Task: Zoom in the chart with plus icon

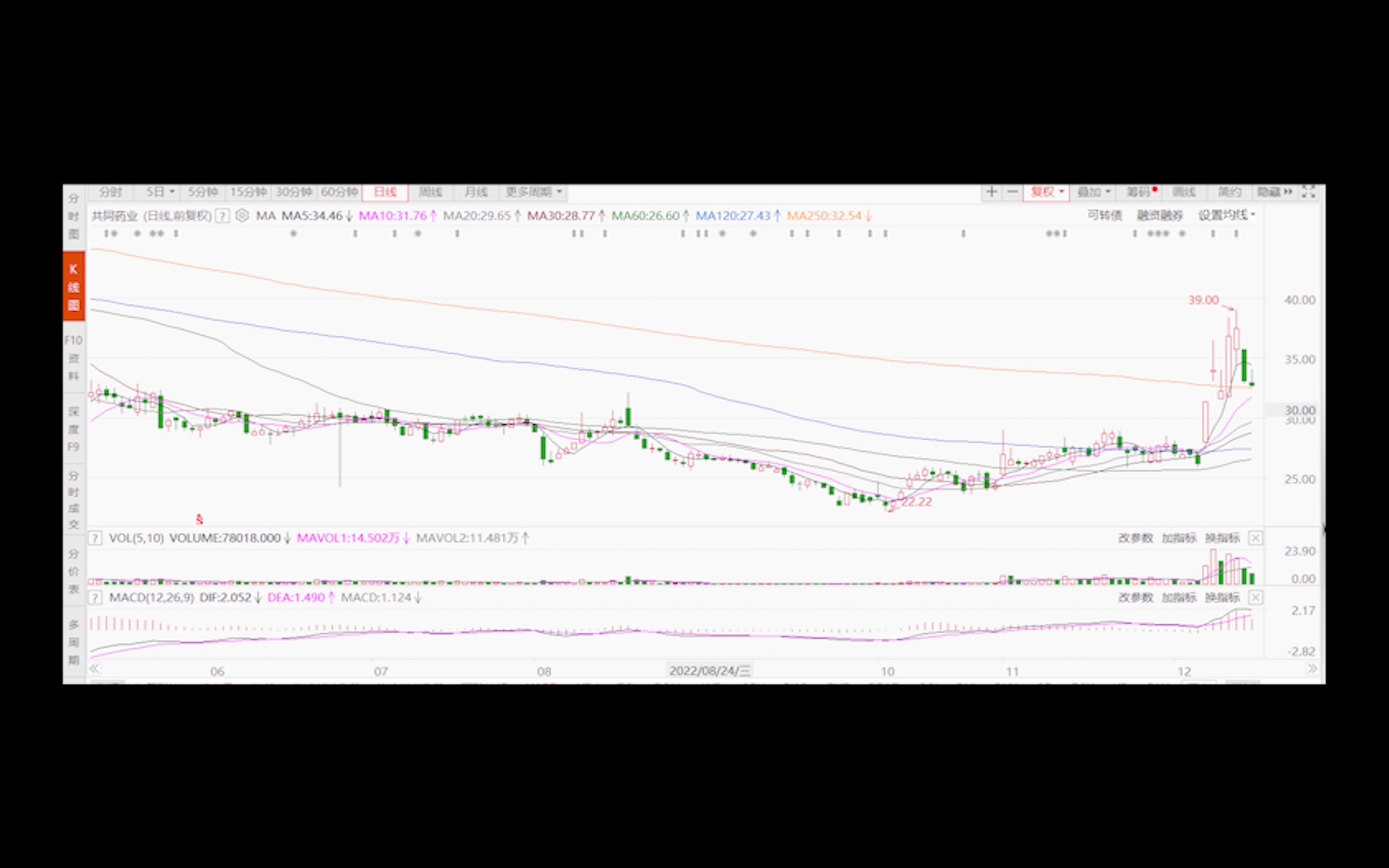Action: click(x=991, y=192)
